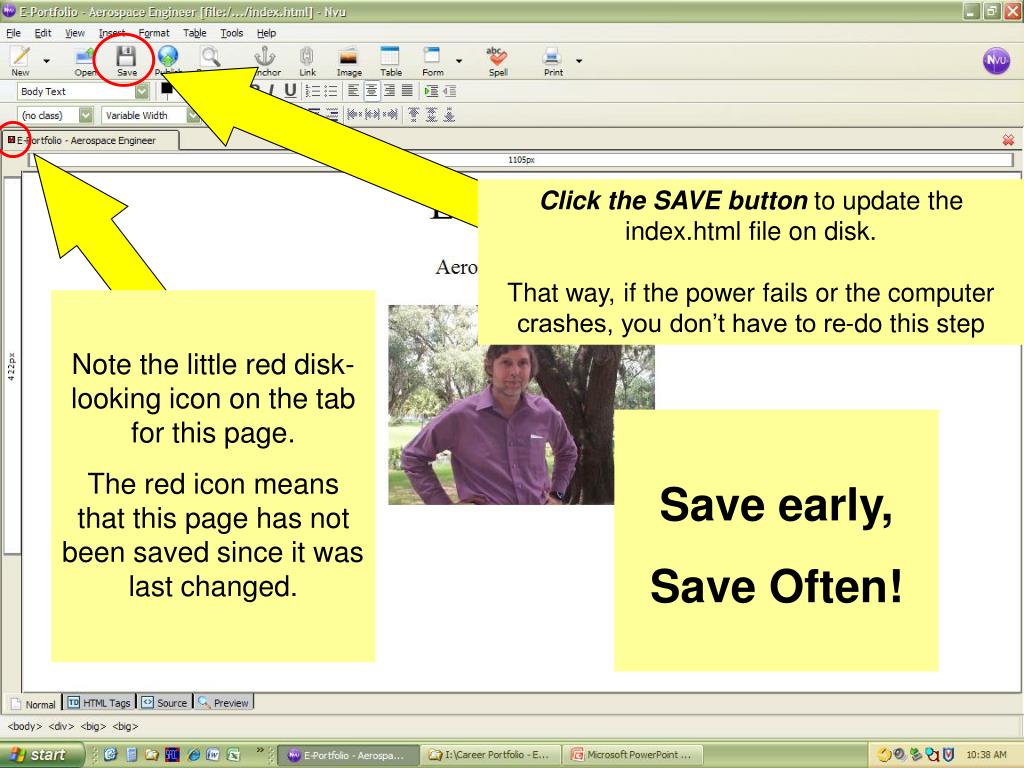This screenshot has width=1024, height=768.
Task: Launch Excel from the quick launch bar
Action: coord(233,755)
